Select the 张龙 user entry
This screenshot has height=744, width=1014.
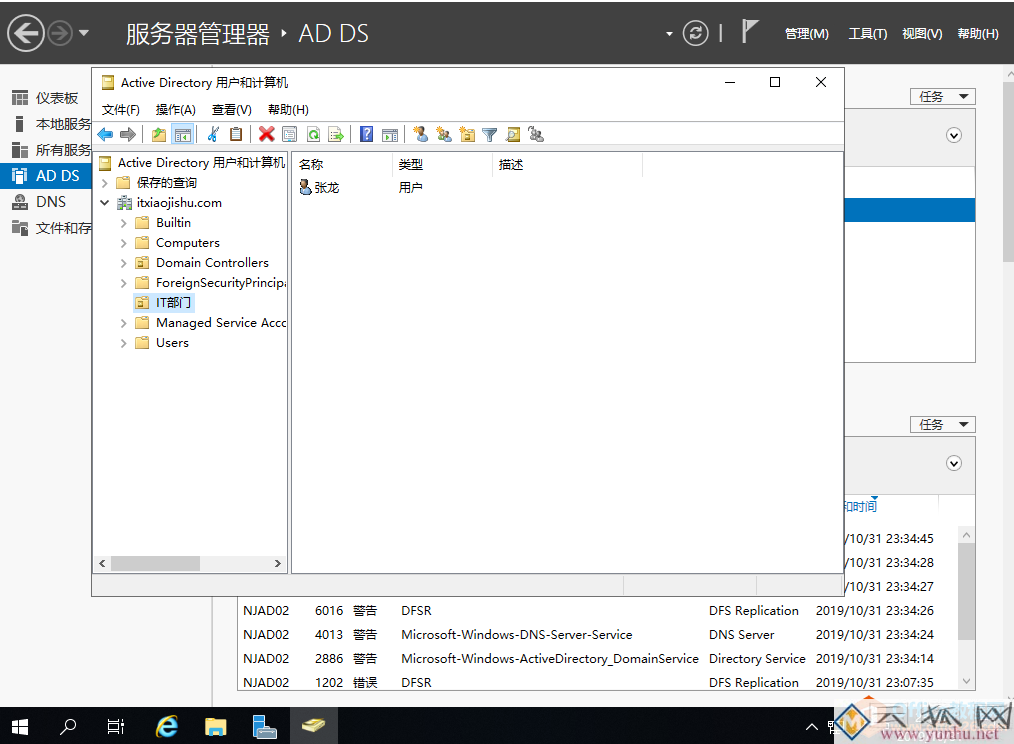pyautogui.click(x=326, y=187)
